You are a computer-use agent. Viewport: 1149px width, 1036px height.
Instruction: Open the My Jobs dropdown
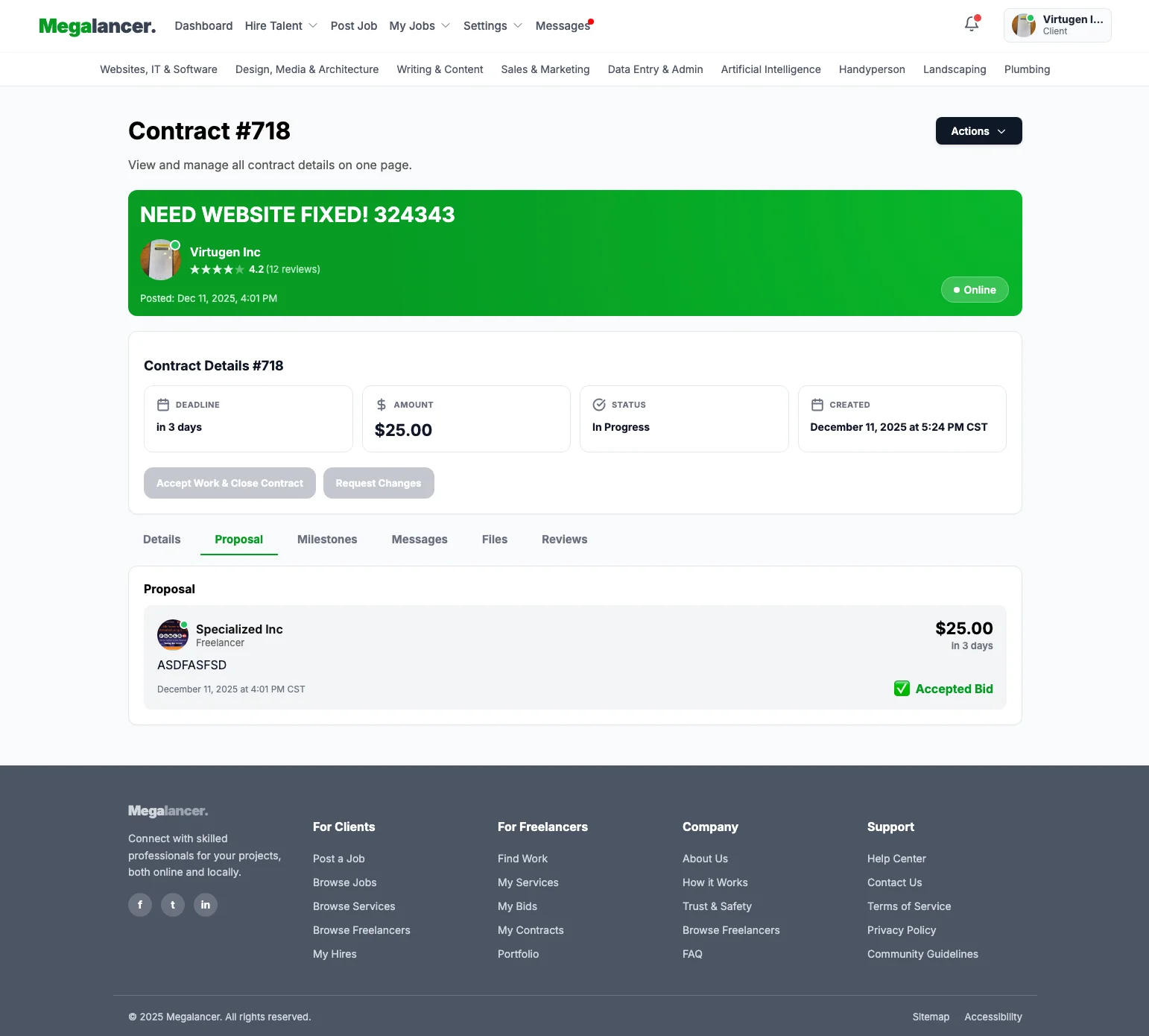click(x=420, y=26)
